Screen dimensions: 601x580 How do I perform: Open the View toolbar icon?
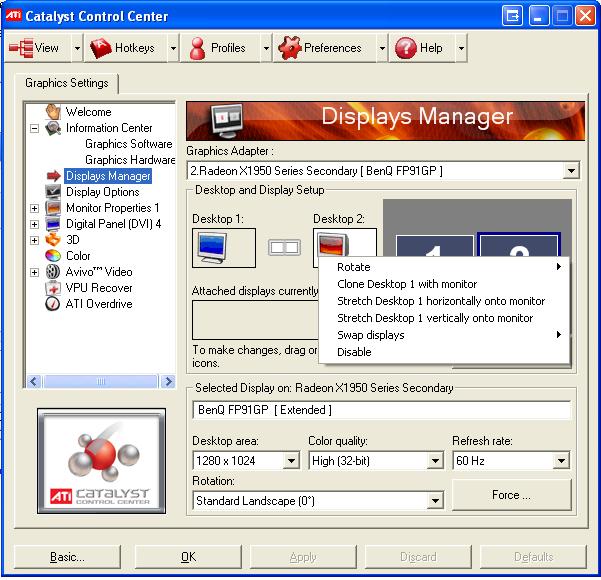tap(21, 48)
